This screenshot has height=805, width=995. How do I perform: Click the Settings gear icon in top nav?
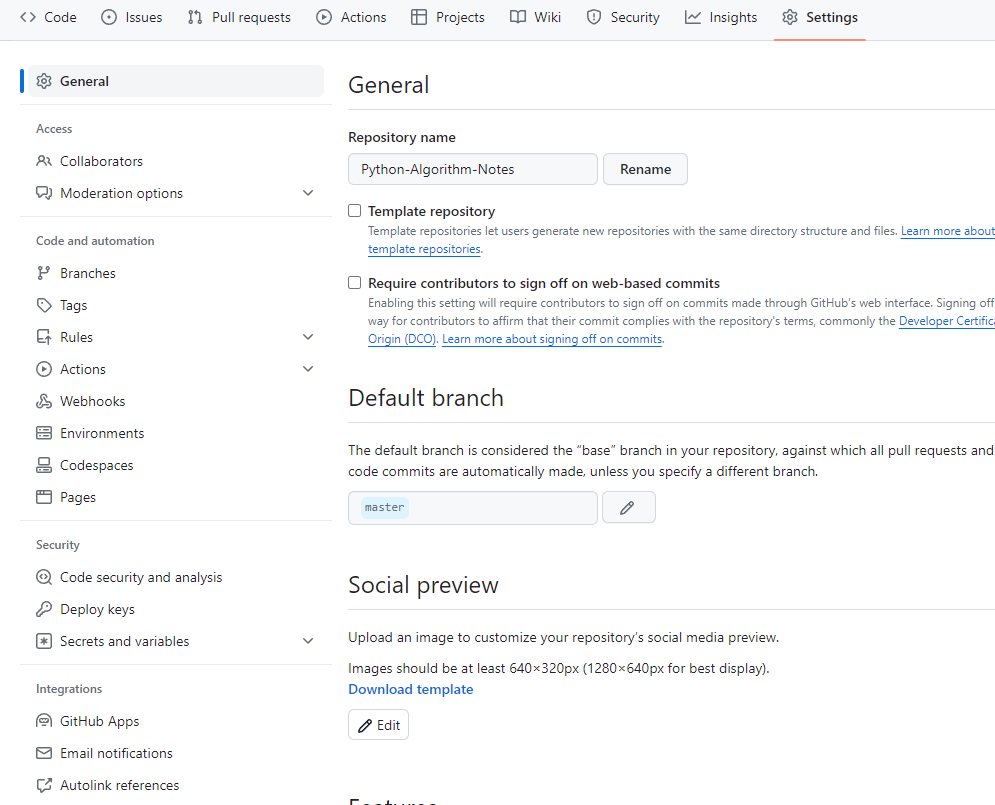(789, 17)
